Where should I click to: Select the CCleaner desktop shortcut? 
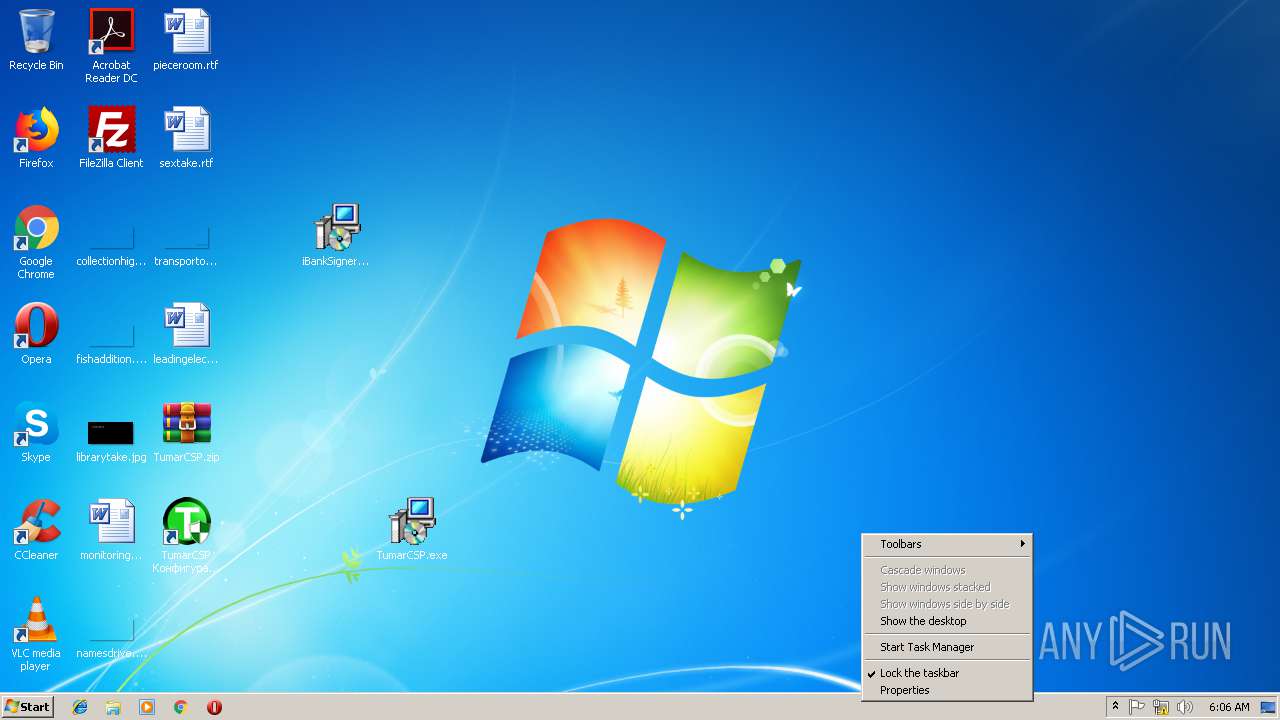pos(36,530)
